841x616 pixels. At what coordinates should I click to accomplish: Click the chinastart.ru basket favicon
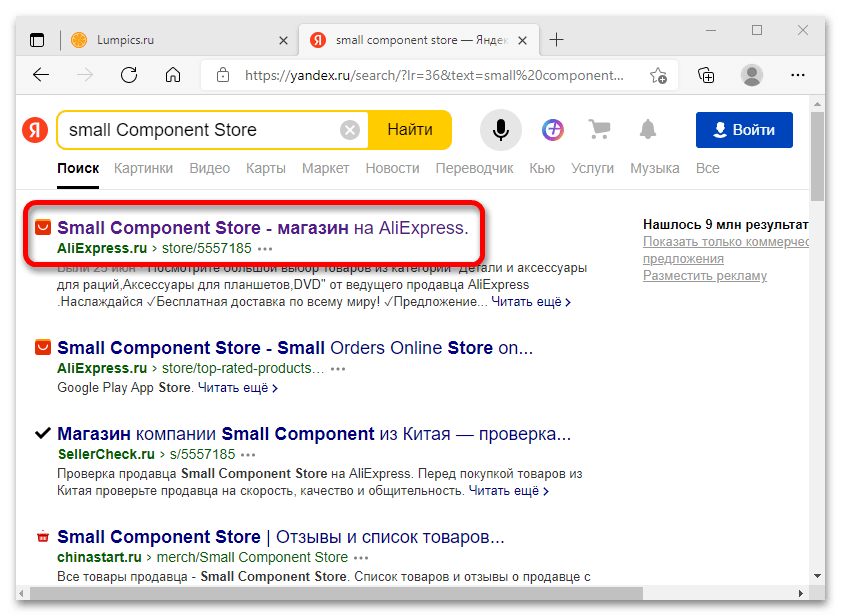pos(43,536)
